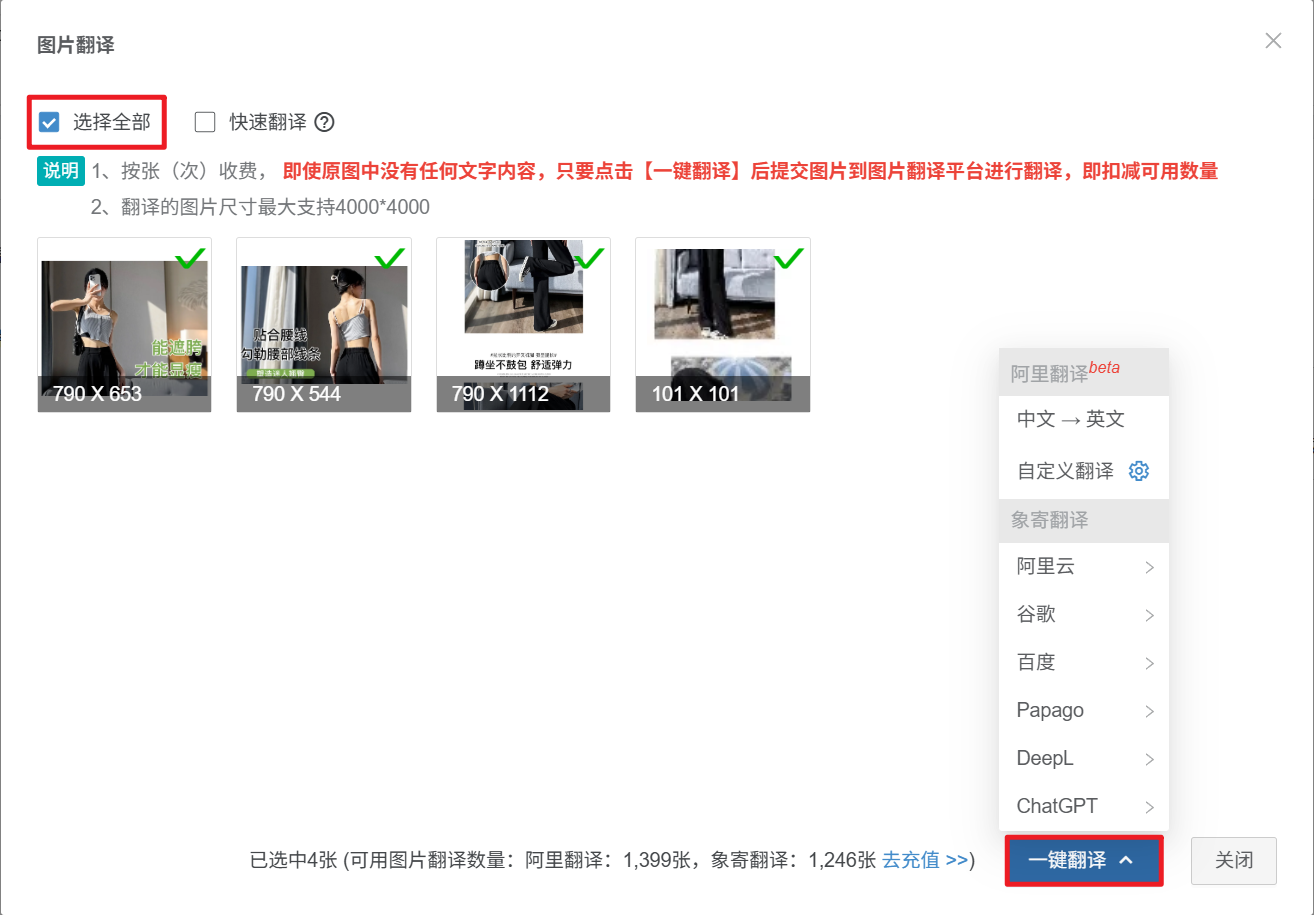Uncheck the 选择全部 checkbox

[x=49, y=122]
